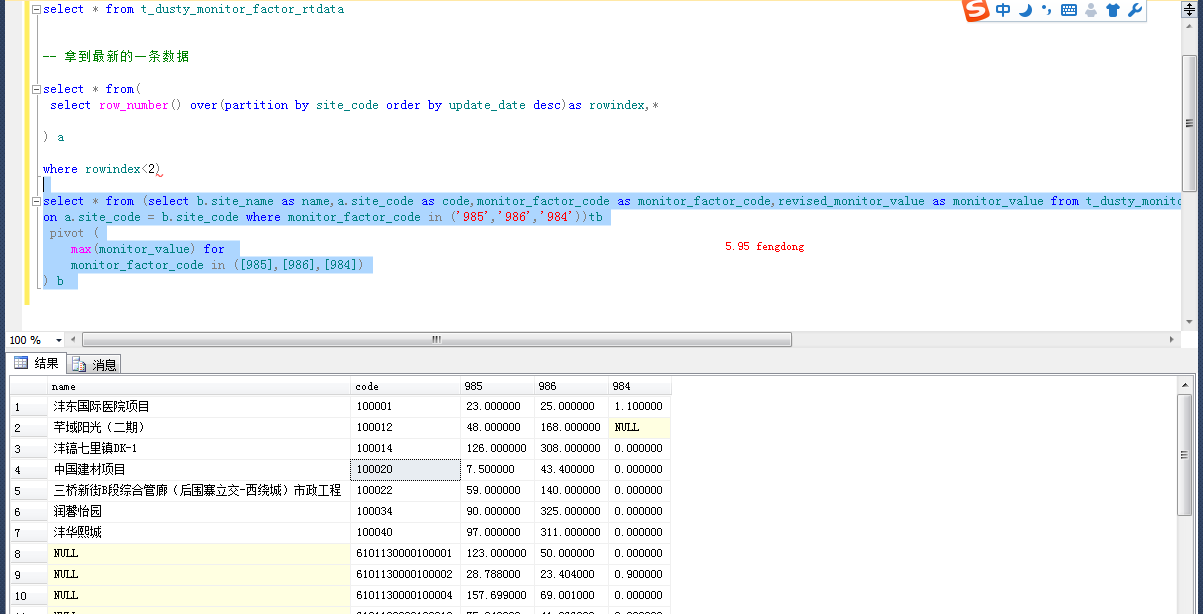Click the editor horizontal scroll right arrow
The height and width of the screenshot is (614, 1203).
coord(1174,340)
